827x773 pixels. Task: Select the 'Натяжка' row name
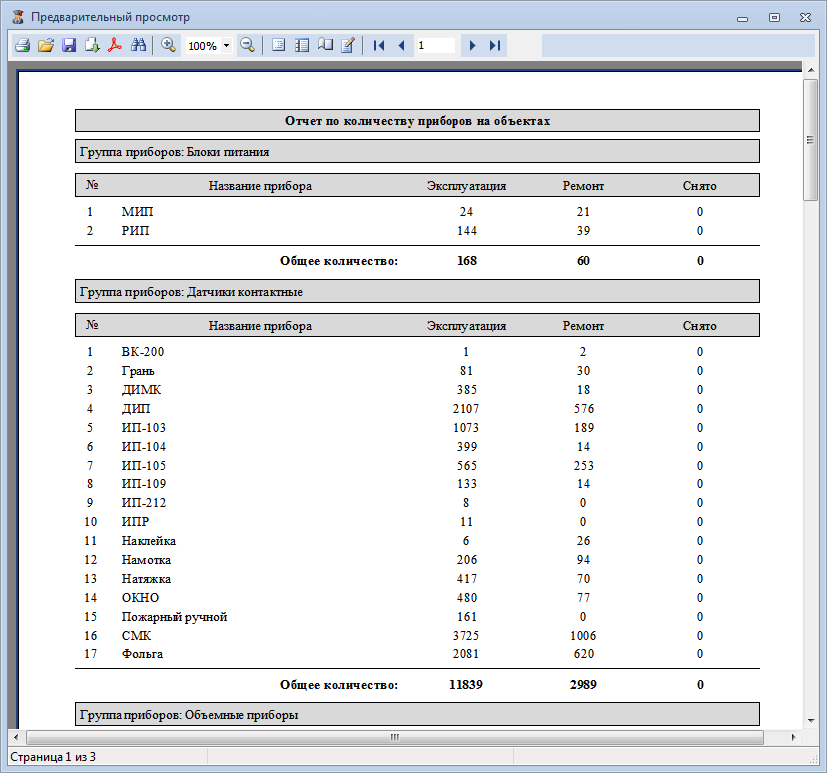[146, 578]
